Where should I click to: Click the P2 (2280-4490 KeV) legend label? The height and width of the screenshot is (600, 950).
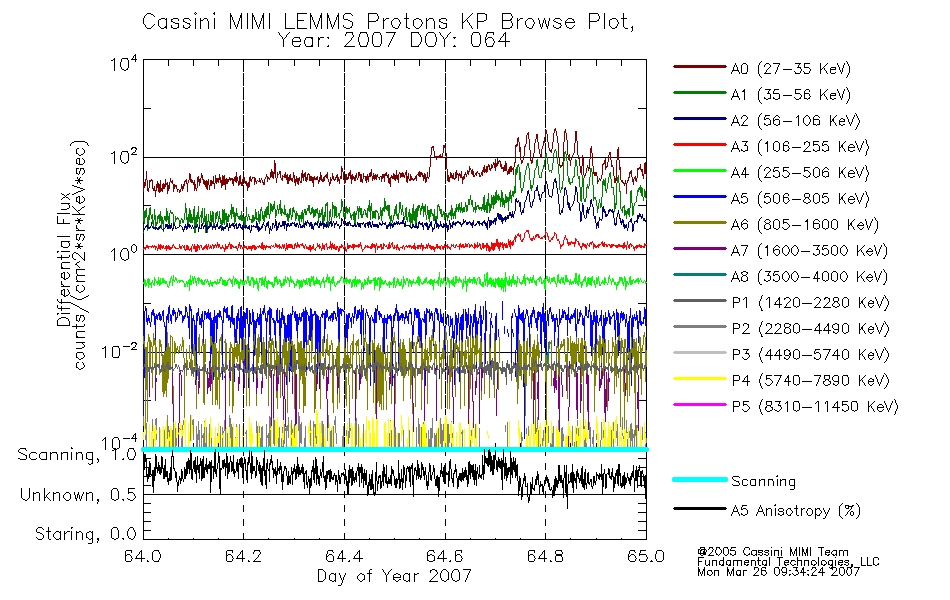pyautogui.click(x=811, y=328)
